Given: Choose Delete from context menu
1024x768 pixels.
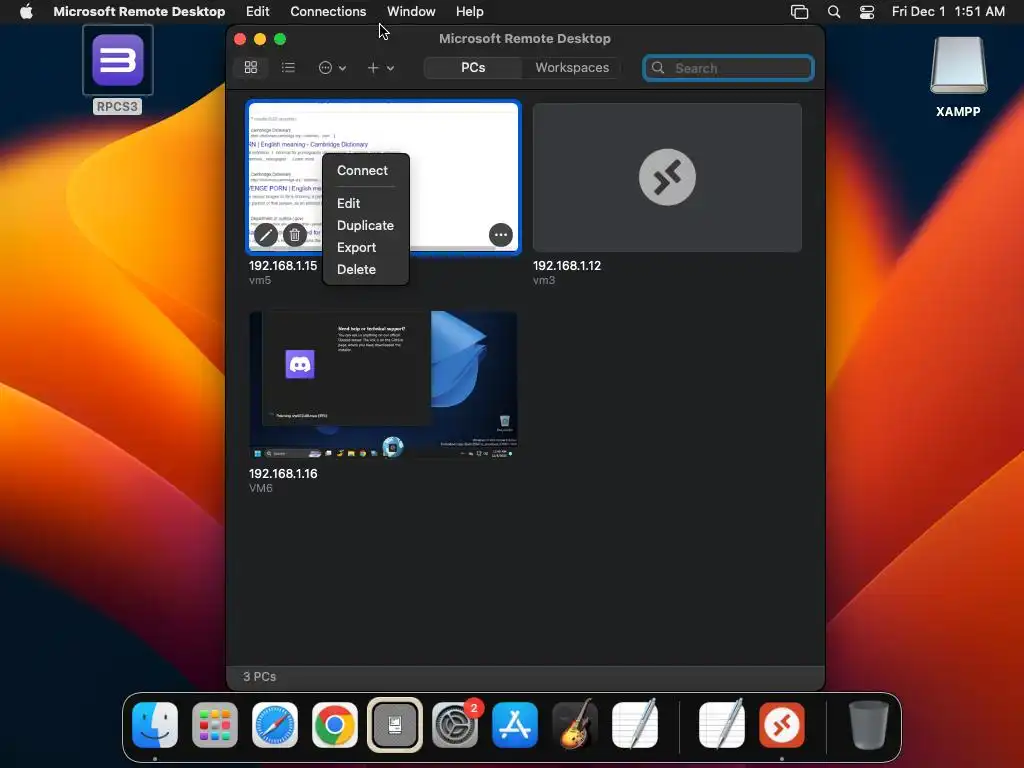Looking at the screenshot, I should tap(357, 269).
